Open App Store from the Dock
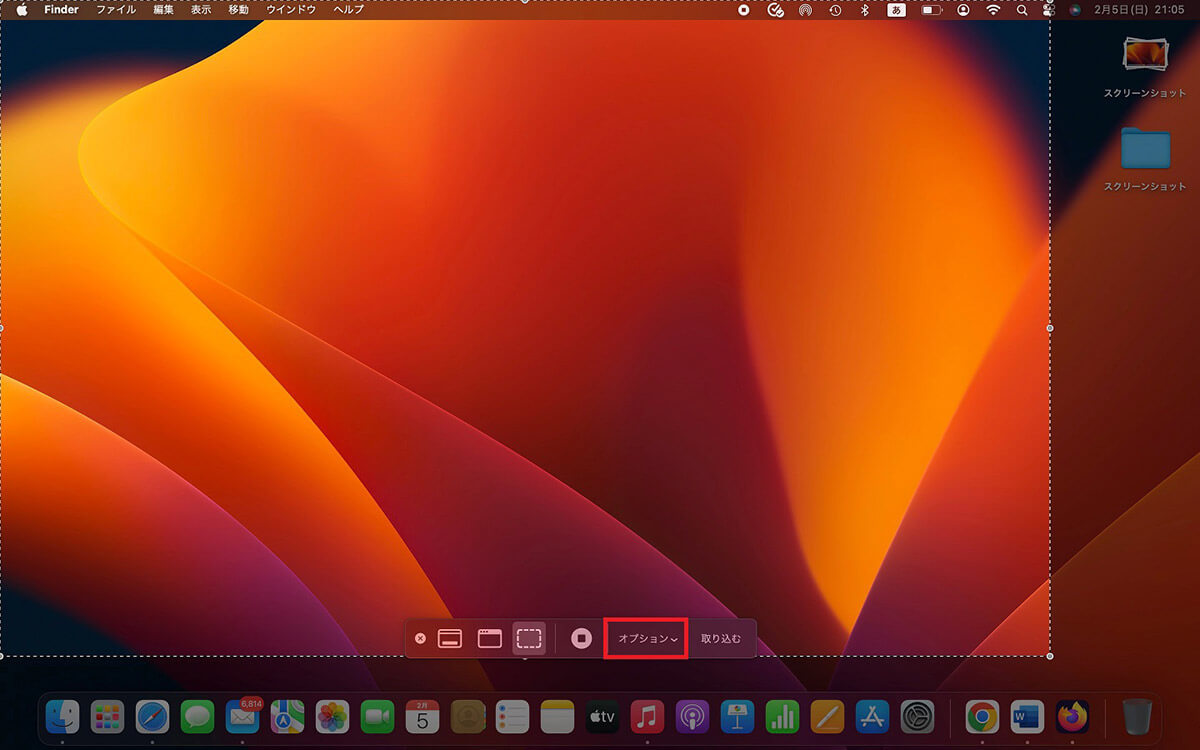The image size is (1200, 750). (x=872, y=716)
